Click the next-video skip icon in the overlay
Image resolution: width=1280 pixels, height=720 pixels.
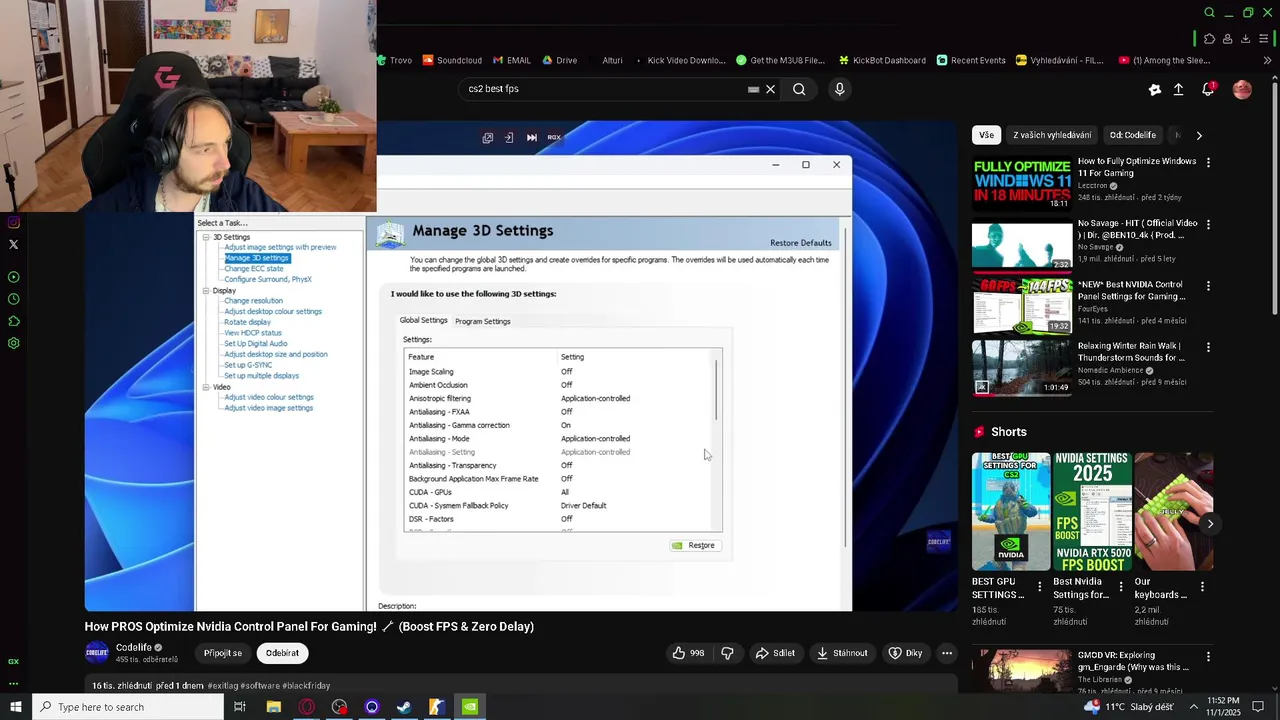tap(532, 138)
